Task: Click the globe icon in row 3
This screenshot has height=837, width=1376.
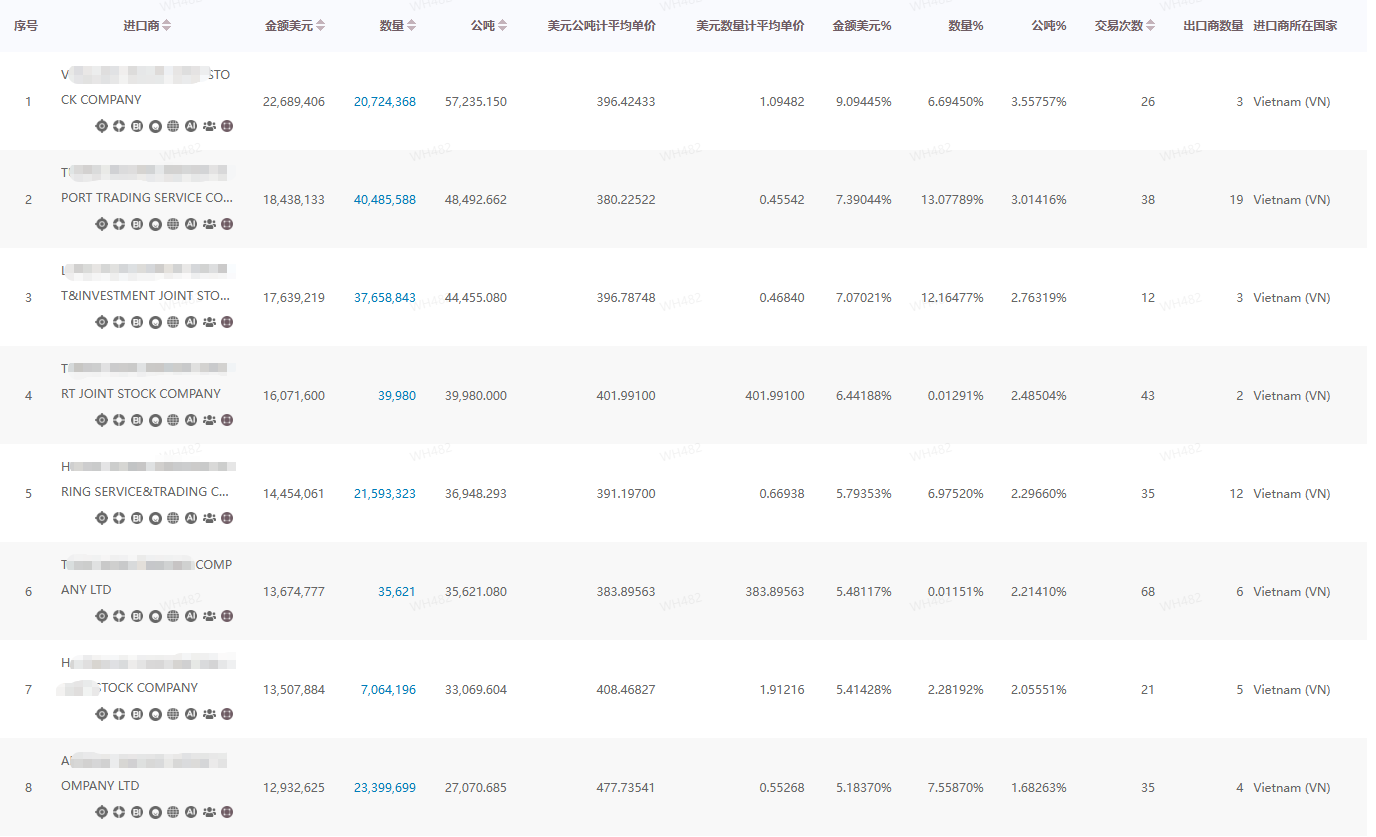Action: (x=173, y=322)
